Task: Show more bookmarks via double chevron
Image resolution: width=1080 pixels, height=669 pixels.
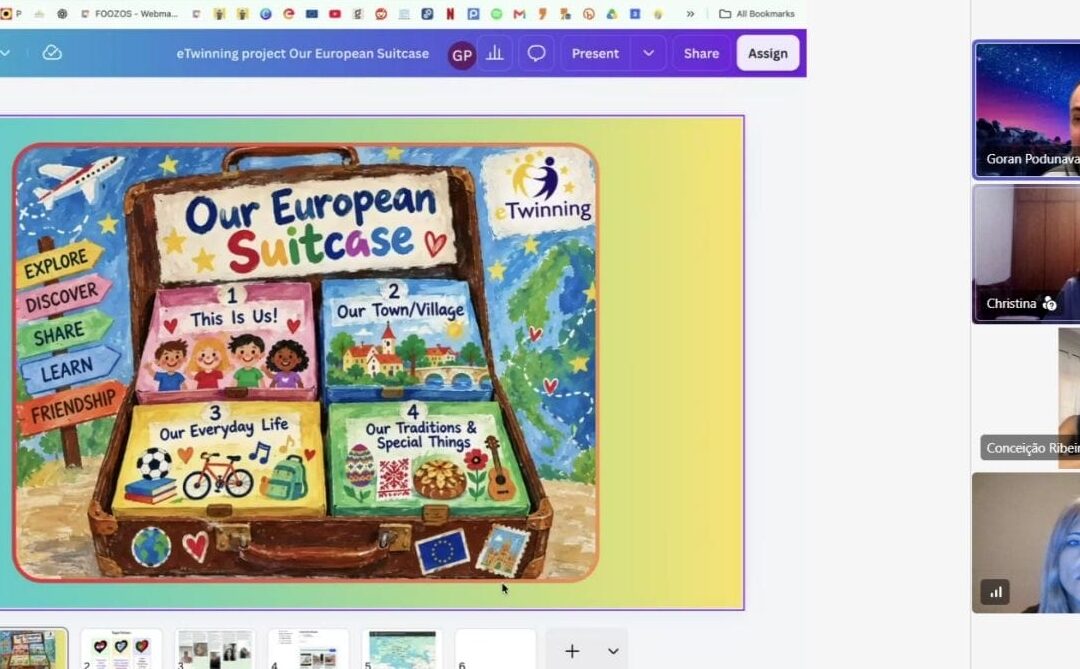Action: click(690, 14)
